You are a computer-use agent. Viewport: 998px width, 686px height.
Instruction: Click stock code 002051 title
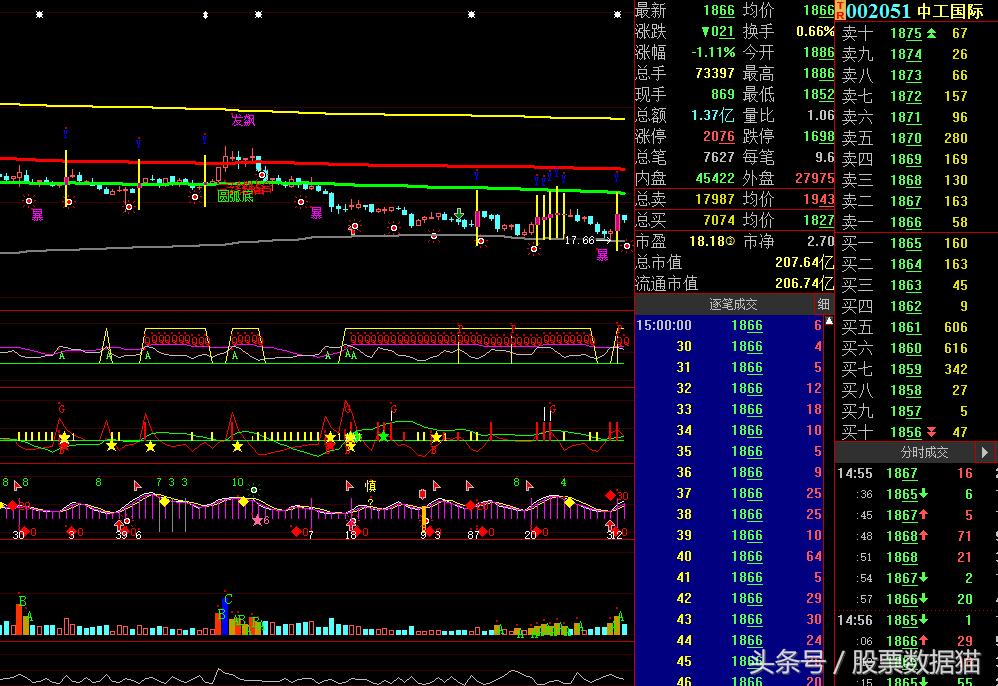click(879, 11)
